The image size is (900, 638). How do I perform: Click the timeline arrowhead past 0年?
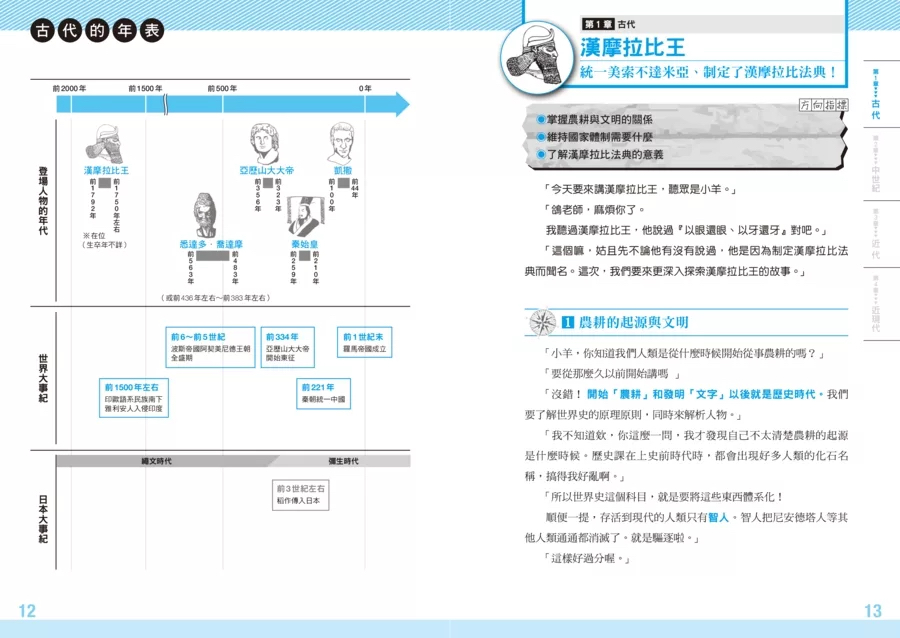[403, 104]
